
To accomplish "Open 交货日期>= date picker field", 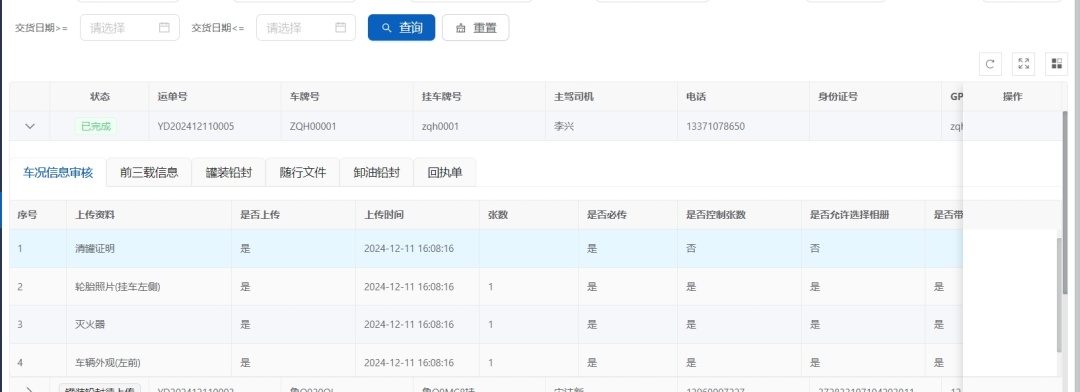I will pos(129,28).
